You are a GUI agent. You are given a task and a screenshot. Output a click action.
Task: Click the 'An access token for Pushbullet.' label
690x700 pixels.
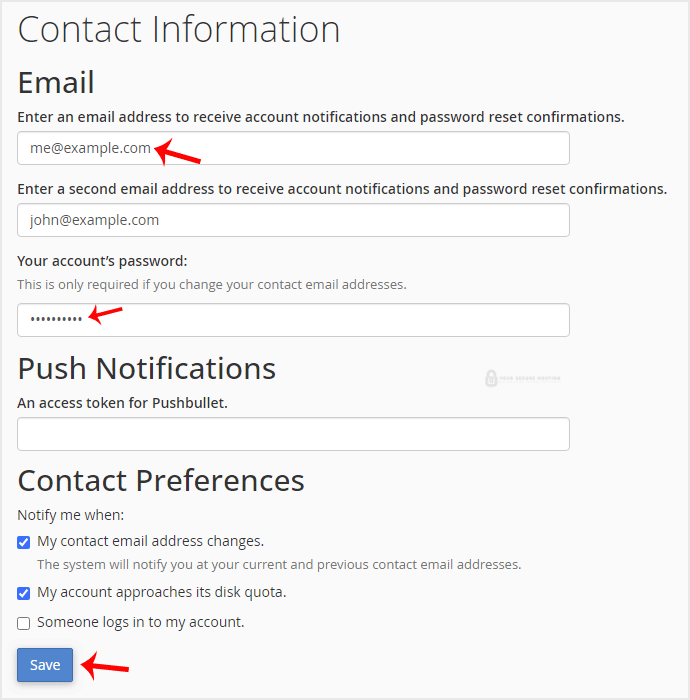pos(124,403)
